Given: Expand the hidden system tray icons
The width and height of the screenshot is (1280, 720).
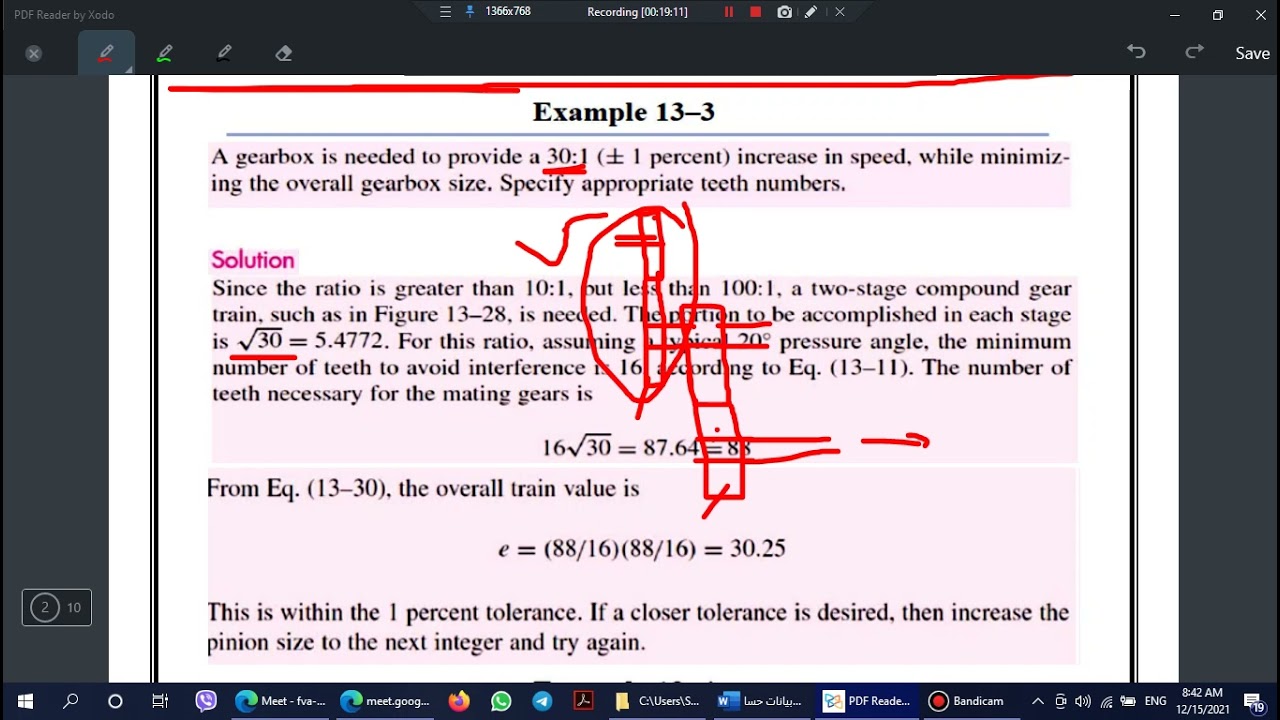Looking at the screenshot, I should tap(1038, 701).
